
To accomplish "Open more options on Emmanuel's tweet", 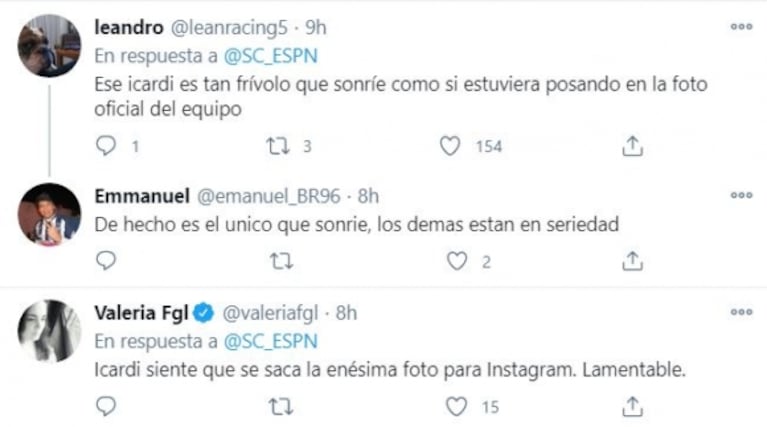I will [x=741, y=195].
